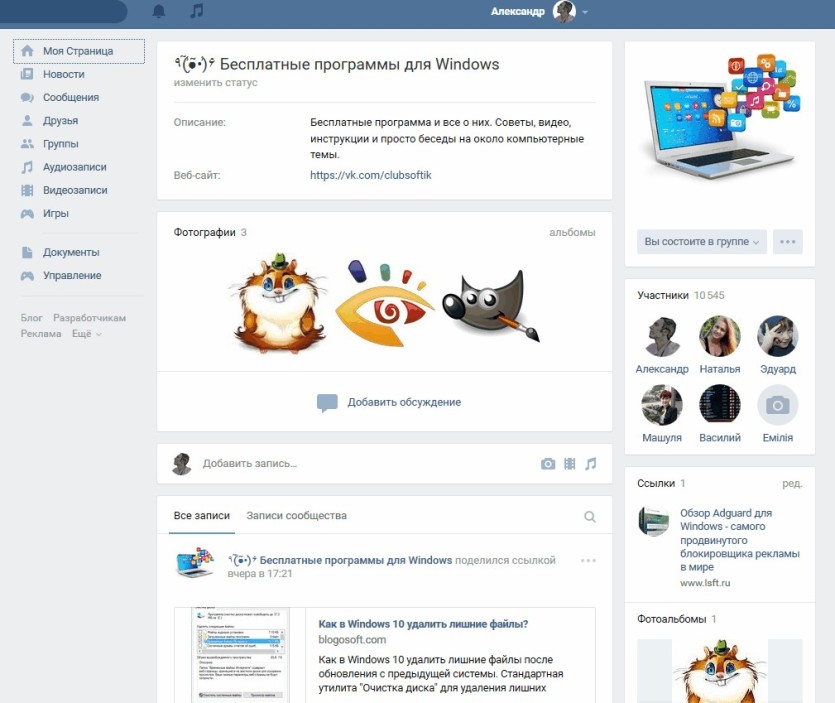Open Видеозаписи in left menu
This screenshot has width=835, height=703.
click(x=75, y=190)
